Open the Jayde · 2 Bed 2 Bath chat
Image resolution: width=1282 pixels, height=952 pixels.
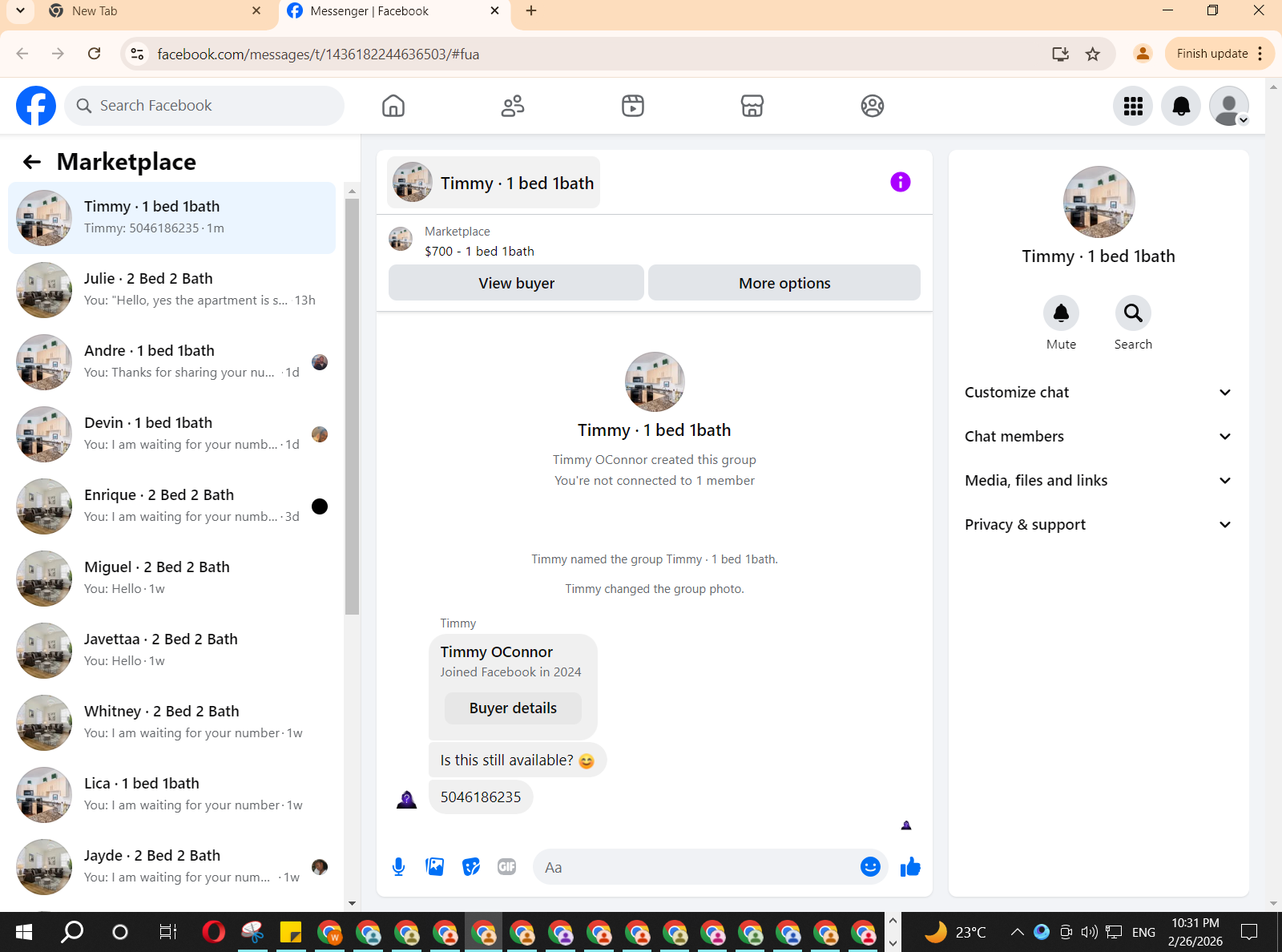tap(171, 867)
